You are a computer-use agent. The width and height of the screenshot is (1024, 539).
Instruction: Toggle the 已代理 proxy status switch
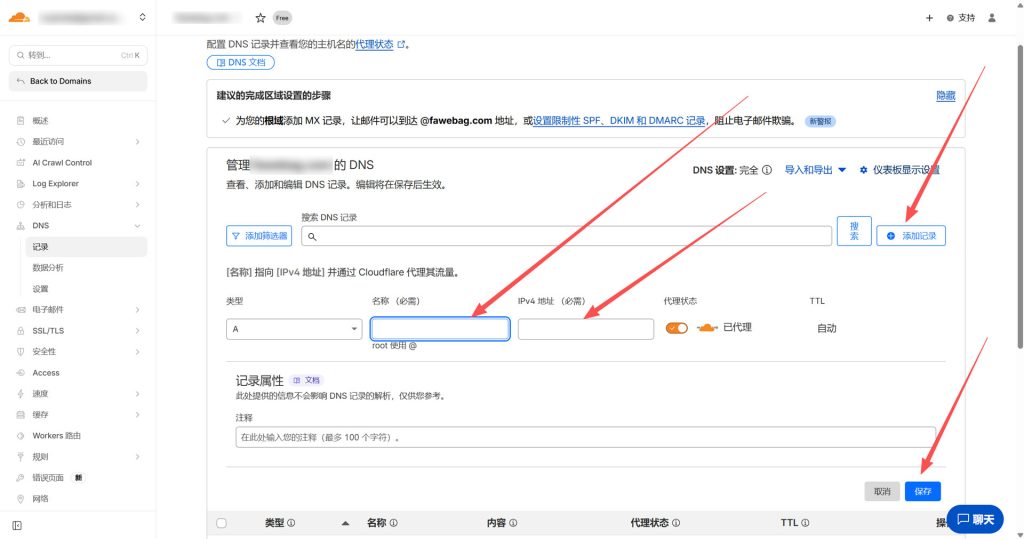click(677, 328)
